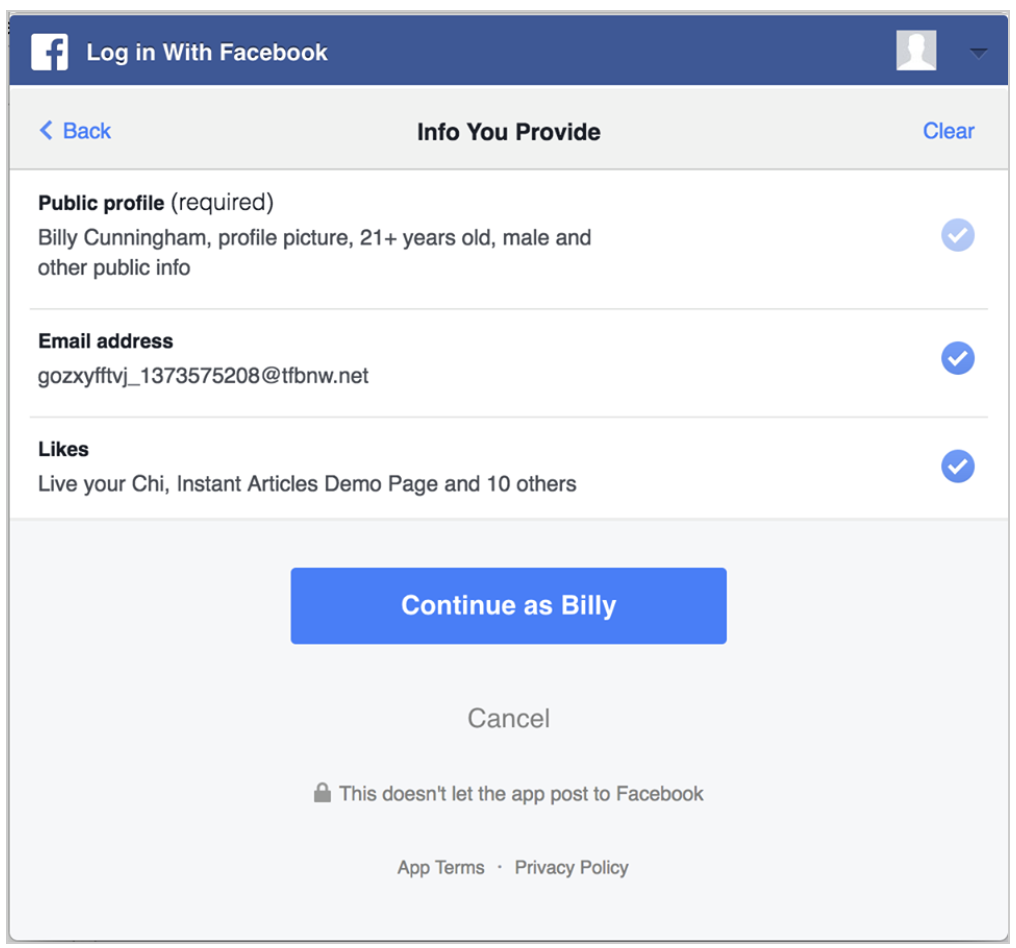This screenshot has height=948, width=1016.
Task: Select the Info You Provide heading
Action: click(508, 131)
